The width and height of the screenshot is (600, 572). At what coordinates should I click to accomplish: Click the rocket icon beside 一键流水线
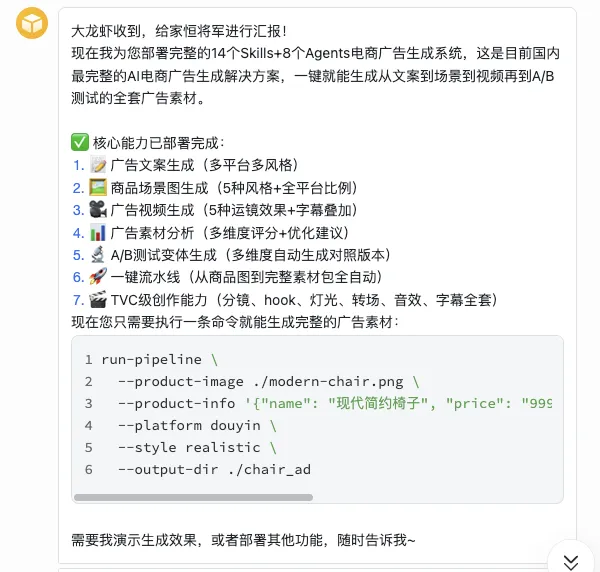[x=98, y=277]
